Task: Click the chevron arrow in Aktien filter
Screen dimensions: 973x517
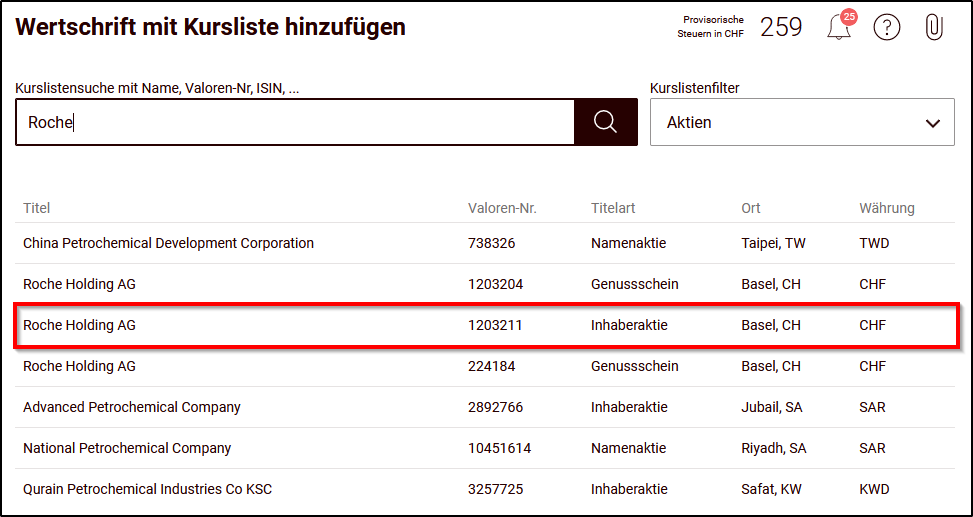Action: tap(933, 123)
